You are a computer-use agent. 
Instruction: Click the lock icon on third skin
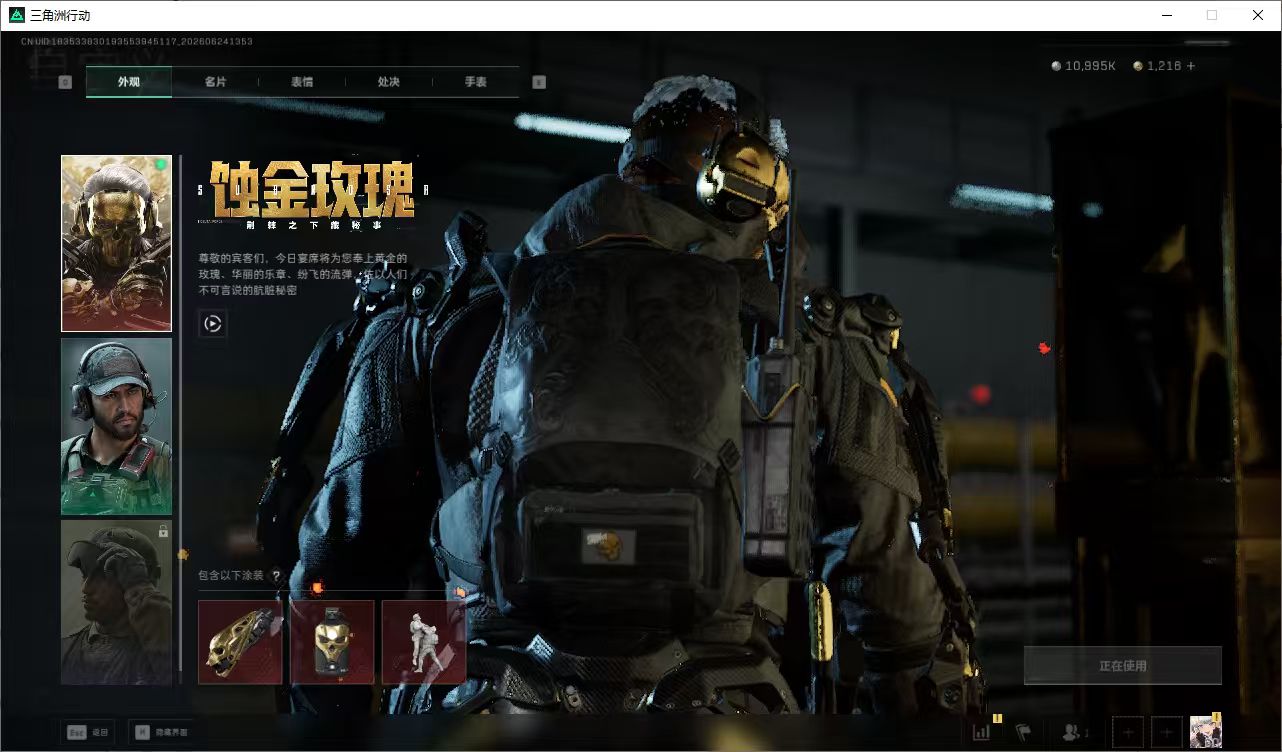[163, 531]
